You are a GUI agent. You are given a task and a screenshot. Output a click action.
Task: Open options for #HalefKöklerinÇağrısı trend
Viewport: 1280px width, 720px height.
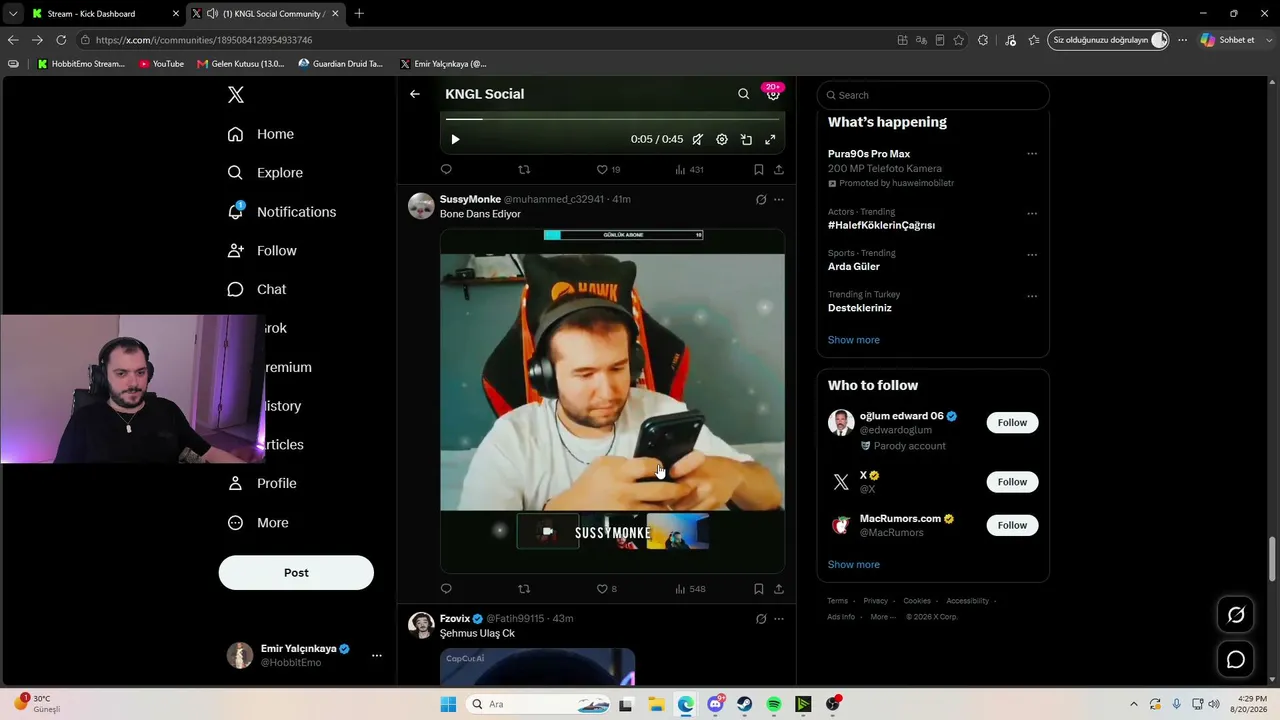[1032, 213]
